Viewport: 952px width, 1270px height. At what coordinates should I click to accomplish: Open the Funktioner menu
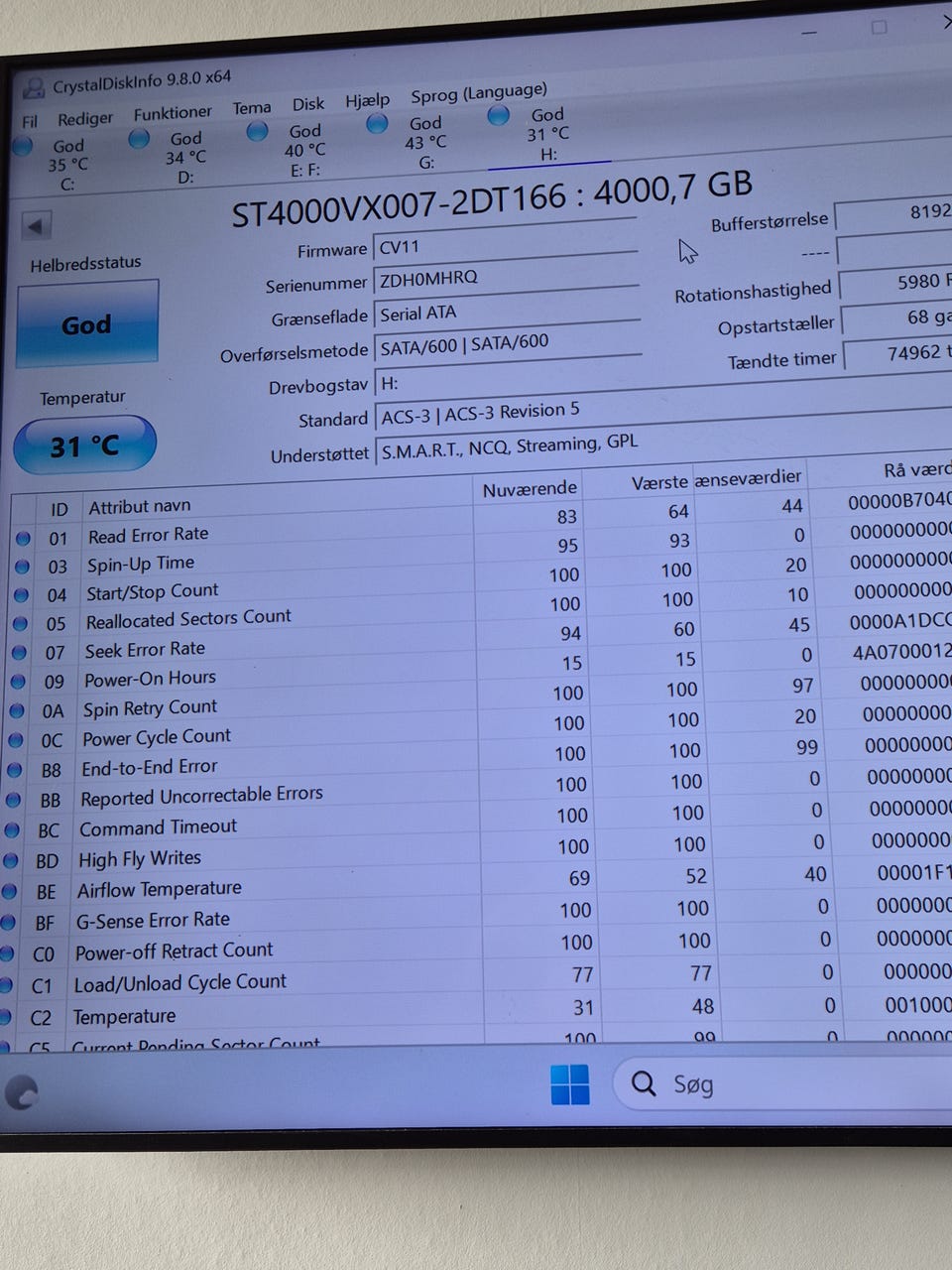pyautogui.click(x=173, y=113)
